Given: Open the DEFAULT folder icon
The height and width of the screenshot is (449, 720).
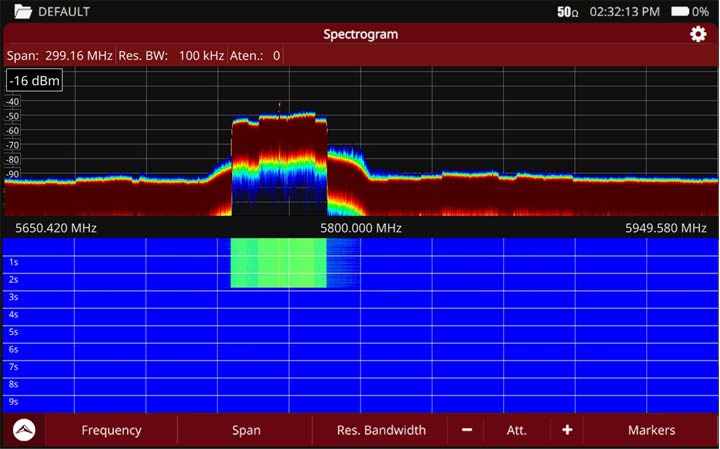Looking at the screenshot, I should pos(23,11).
